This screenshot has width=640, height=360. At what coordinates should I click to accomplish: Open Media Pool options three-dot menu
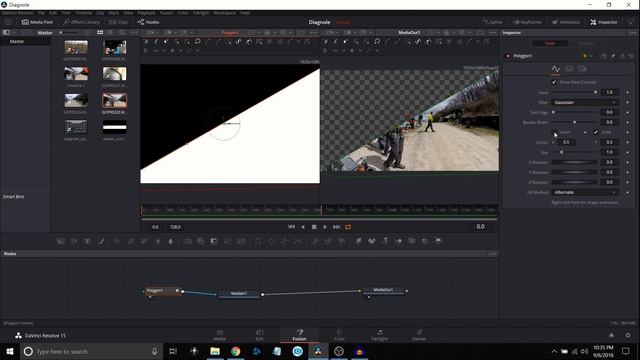(134, 32)
